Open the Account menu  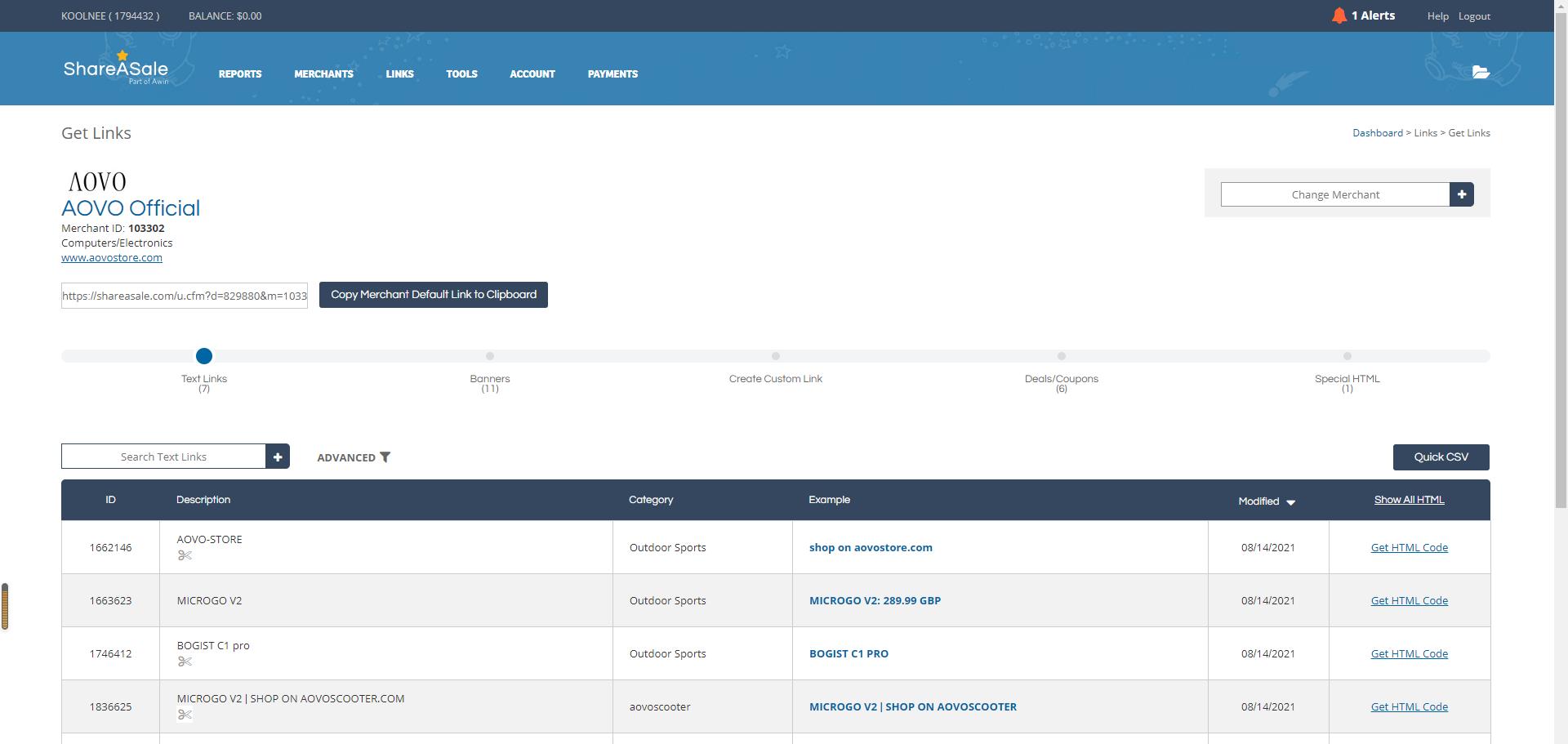[532, 74]
